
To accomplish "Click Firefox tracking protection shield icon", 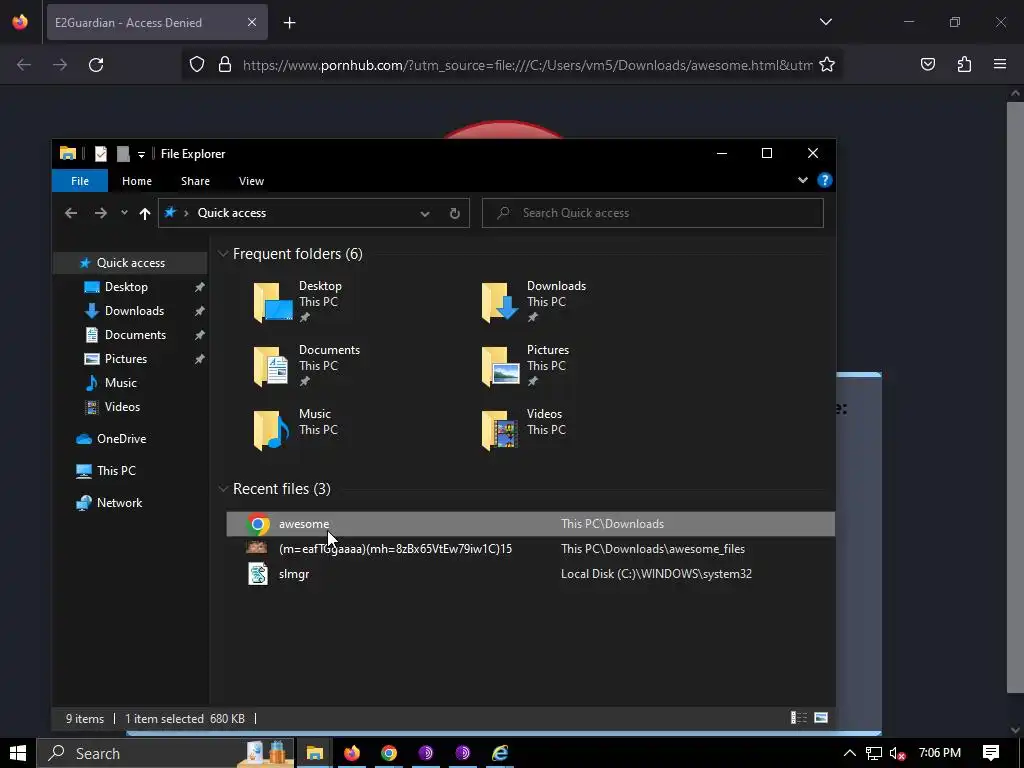I will [x=197, y=65].
